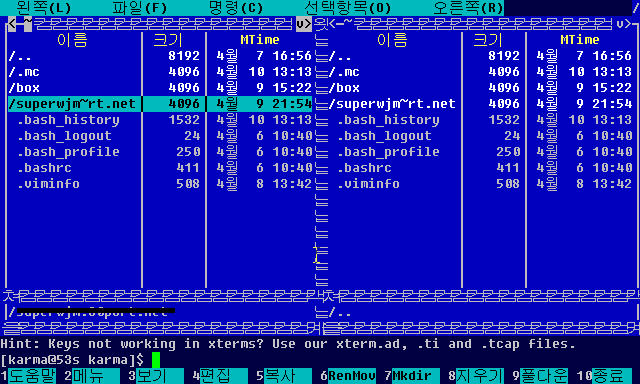Viewport: 640px width, 384px height.
Task: Sort left panel by MTime column
Action: coord(260,40)
